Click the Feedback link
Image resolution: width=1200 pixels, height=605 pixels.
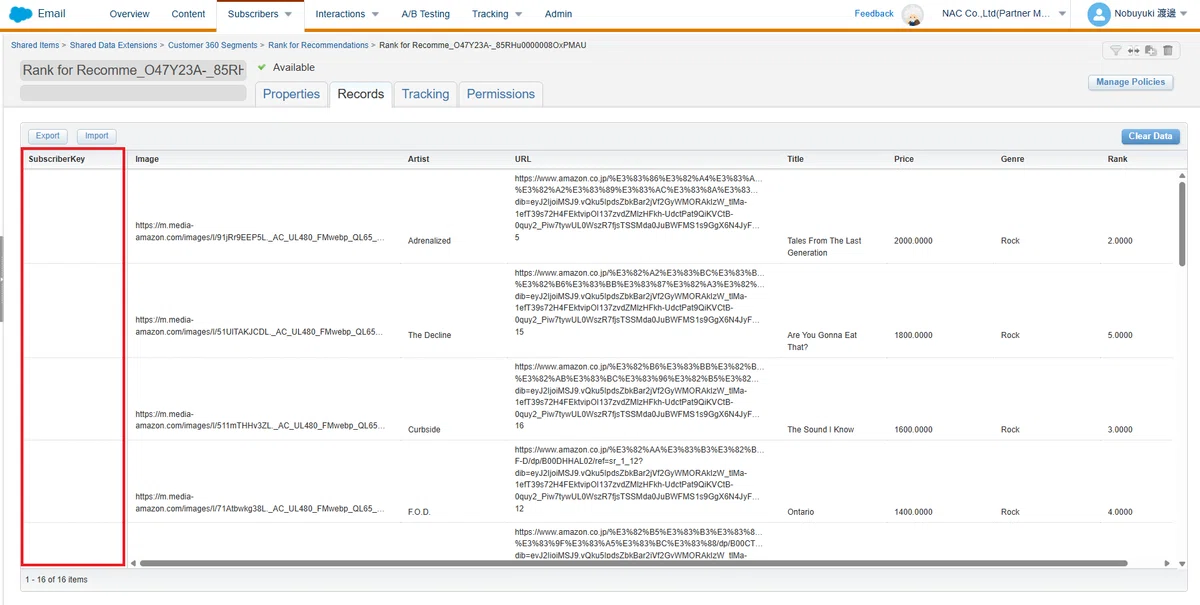(874, 14)
